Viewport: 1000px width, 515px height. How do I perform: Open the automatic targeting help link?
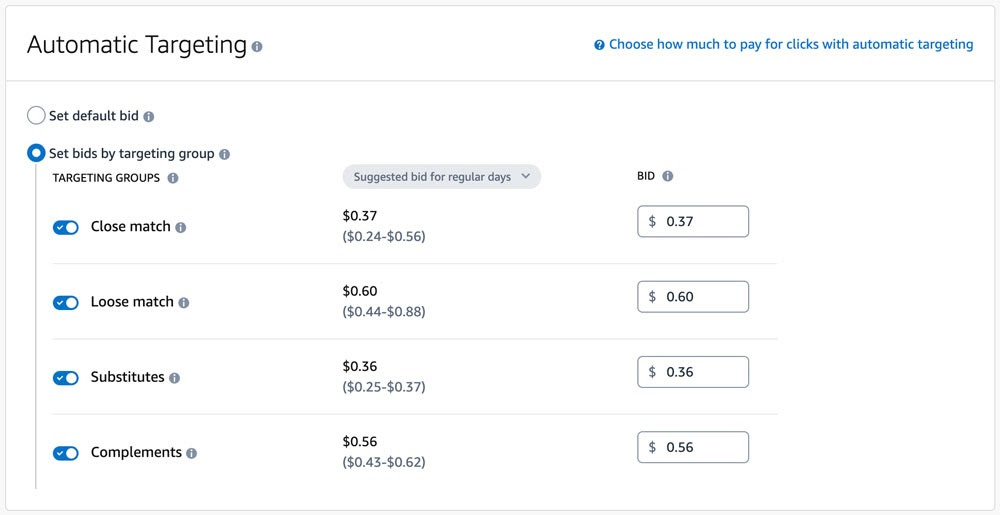(x=790, y=44)
